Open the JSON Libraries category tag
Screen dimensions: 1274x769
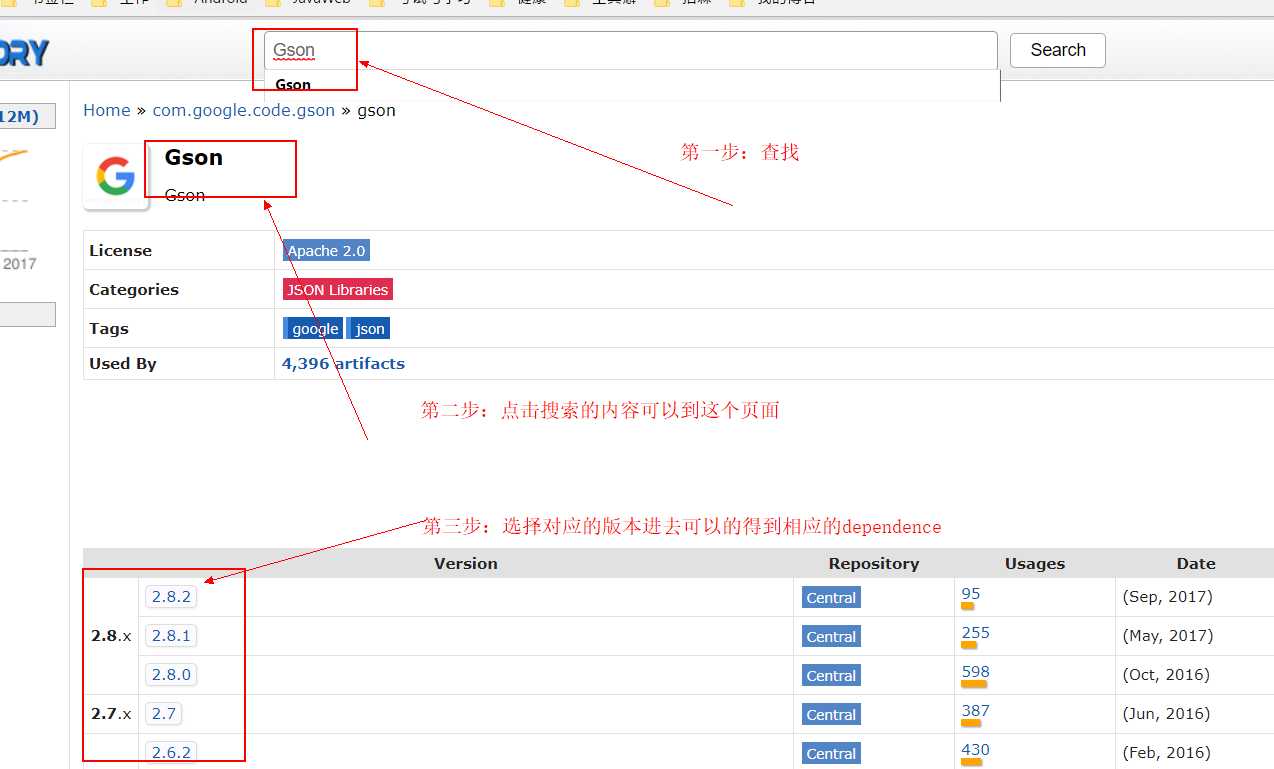click(338, 290)
